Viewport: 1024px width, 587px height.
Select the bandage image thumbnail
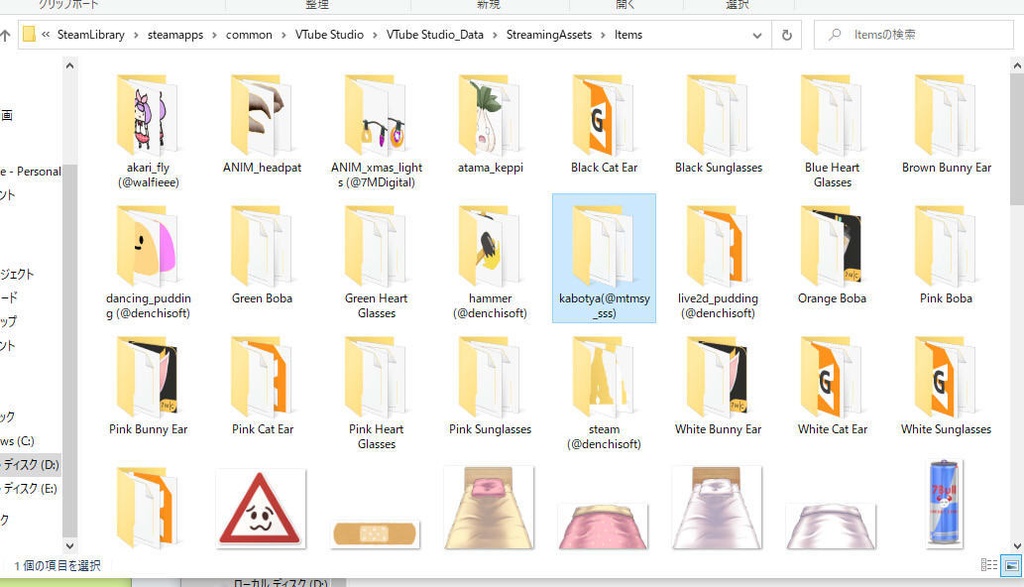click(375, 534)
